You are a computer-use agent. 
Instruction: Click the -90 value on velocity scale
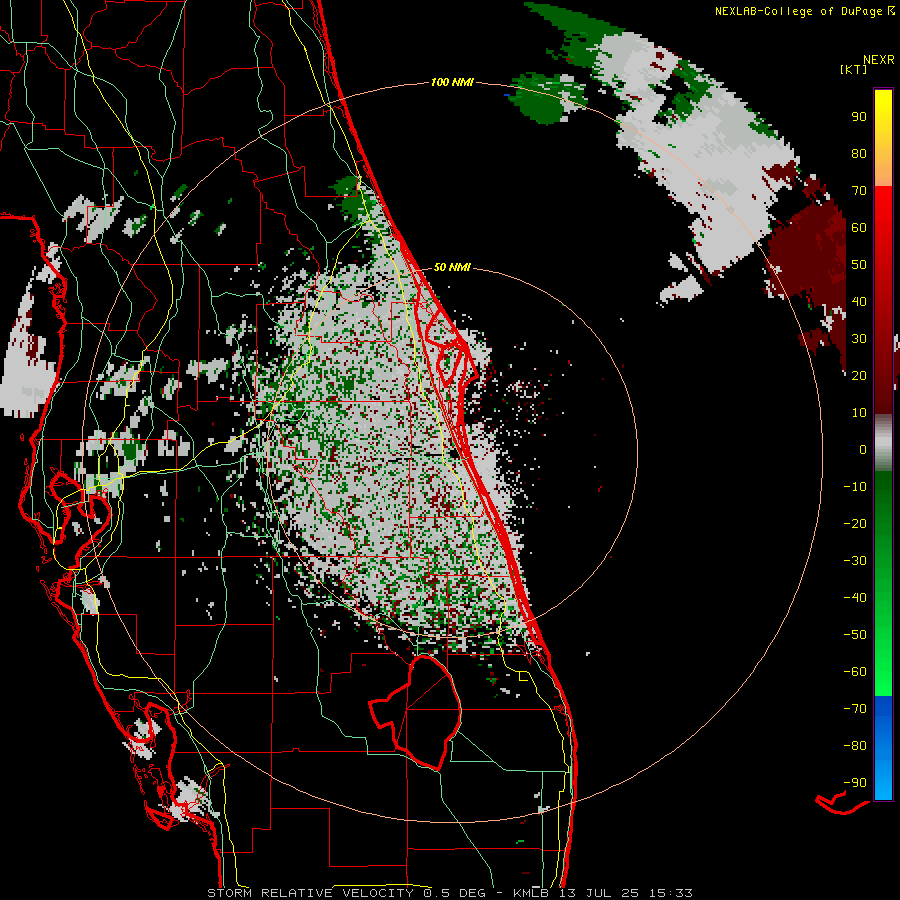pyautogui.click(x=855, y=783)
